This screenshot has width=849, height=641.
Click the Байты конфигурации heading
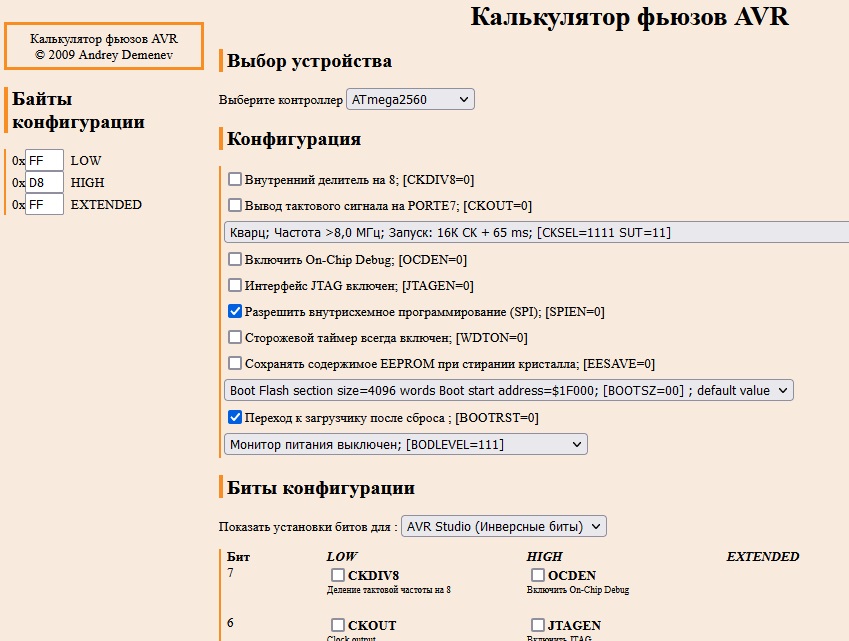click(x=78, y=110)
